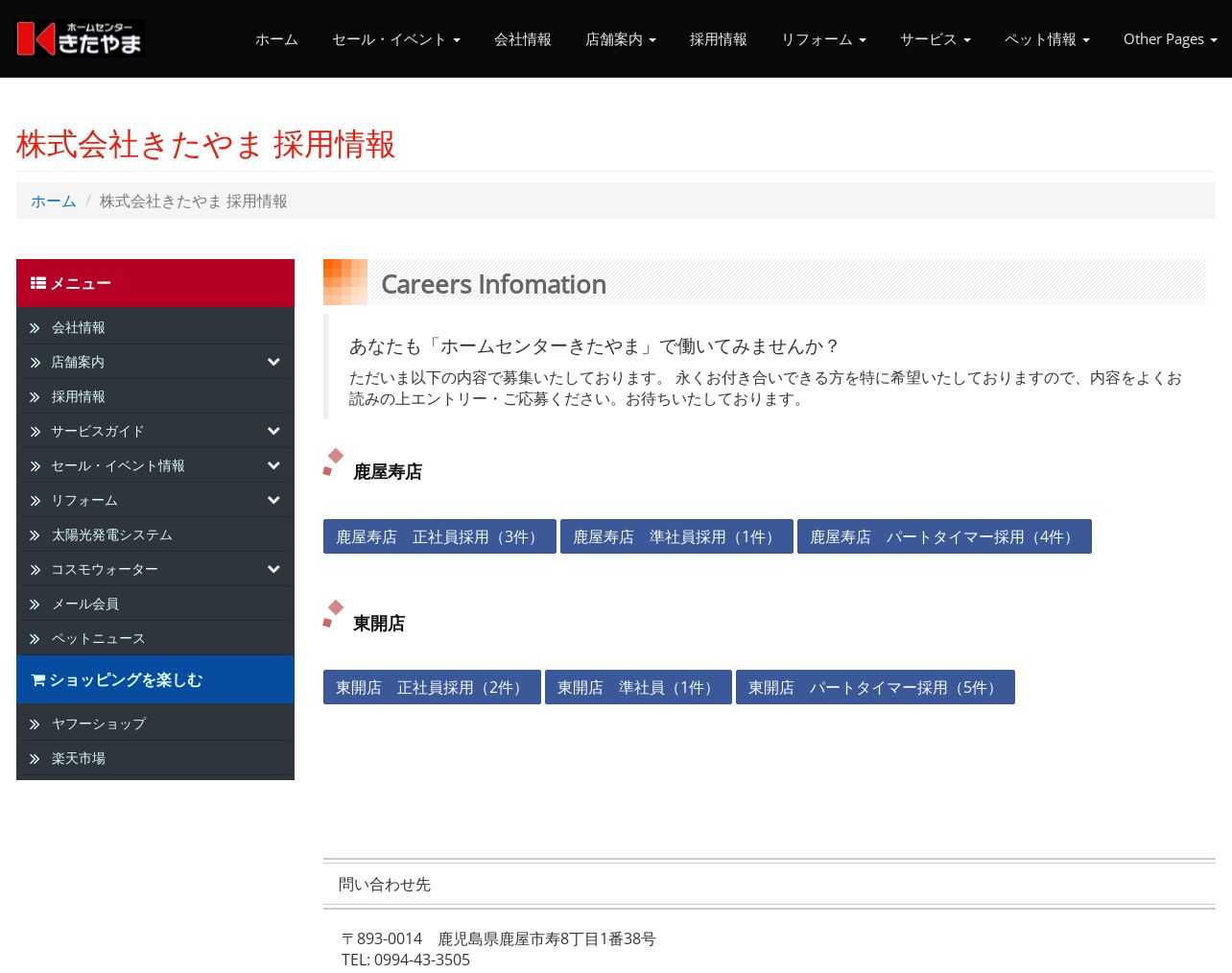Click 株式会社きたやま 採用情報 breadcrumb text
This screenshot has height=973, width=1232.
click(x=194, y=202)
